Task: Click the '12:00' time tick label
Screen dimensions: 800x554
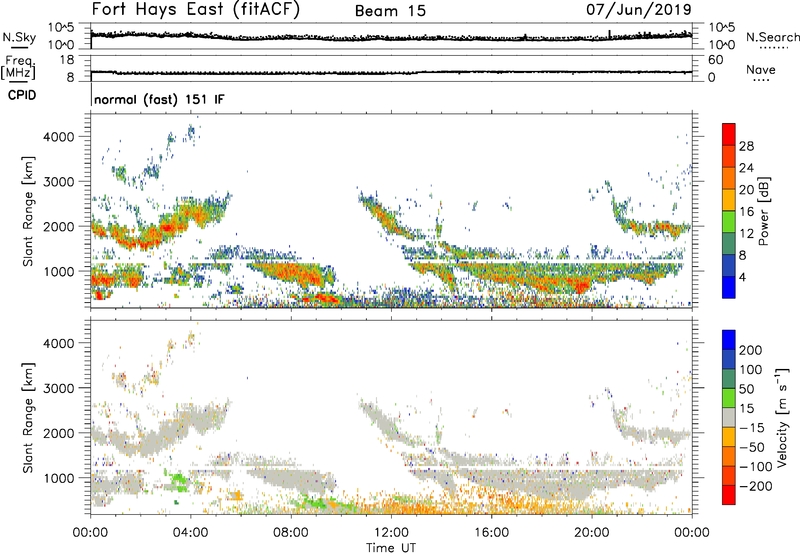Action: point(391,533)
